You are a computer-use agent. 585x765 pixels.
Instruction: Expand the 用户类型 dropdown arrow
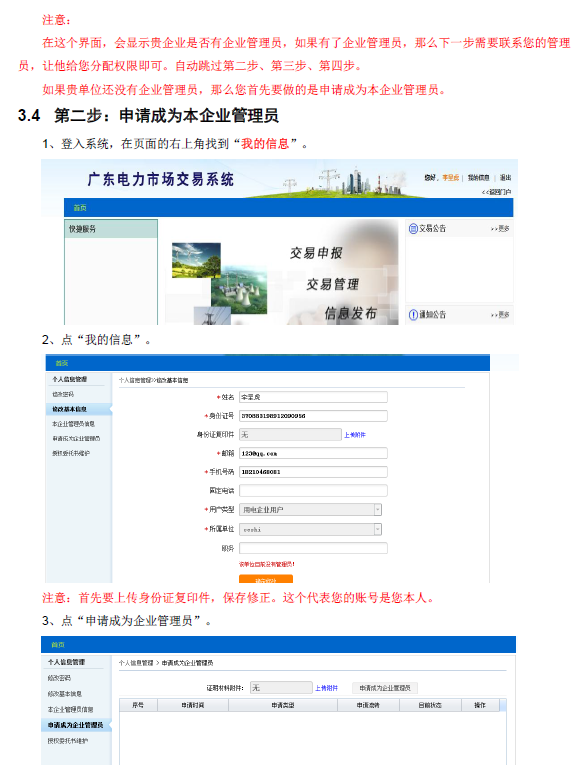pyautogui.click(x=378, y=510)
